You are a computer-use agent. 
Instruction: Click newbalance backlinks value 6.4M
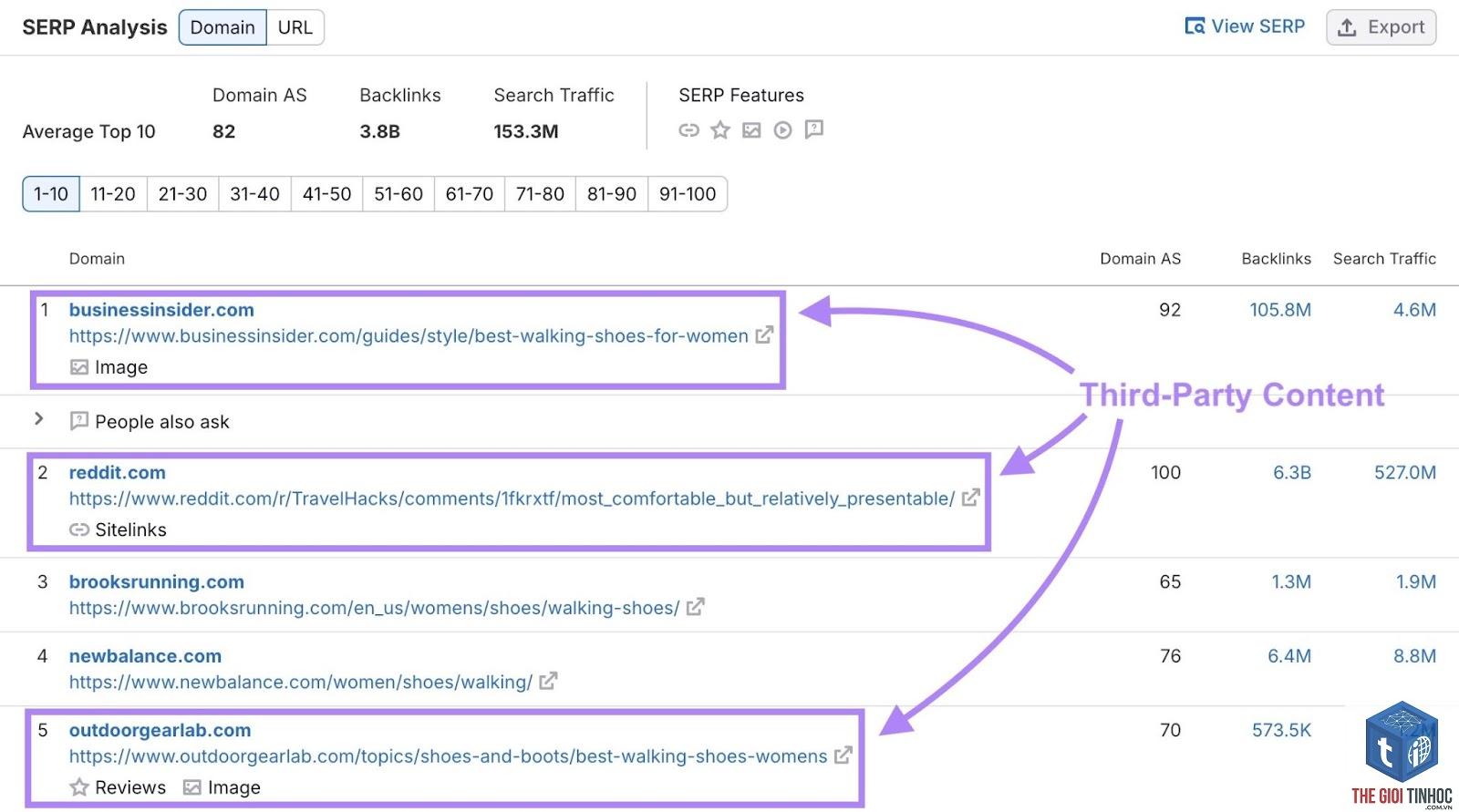click(1289, 656)
